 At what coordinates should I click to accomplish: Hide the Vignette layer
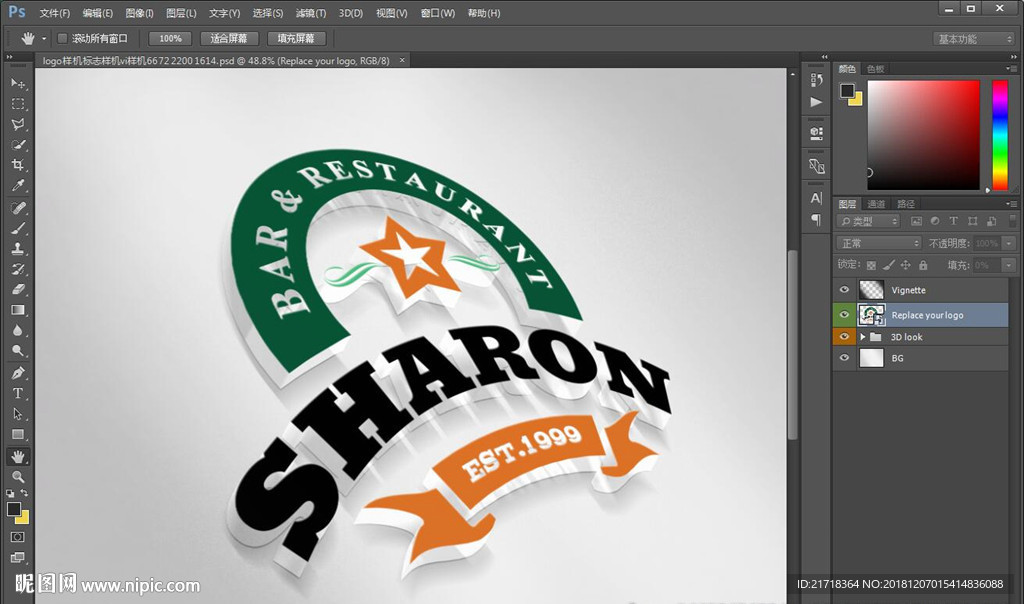tap(844, 290)
